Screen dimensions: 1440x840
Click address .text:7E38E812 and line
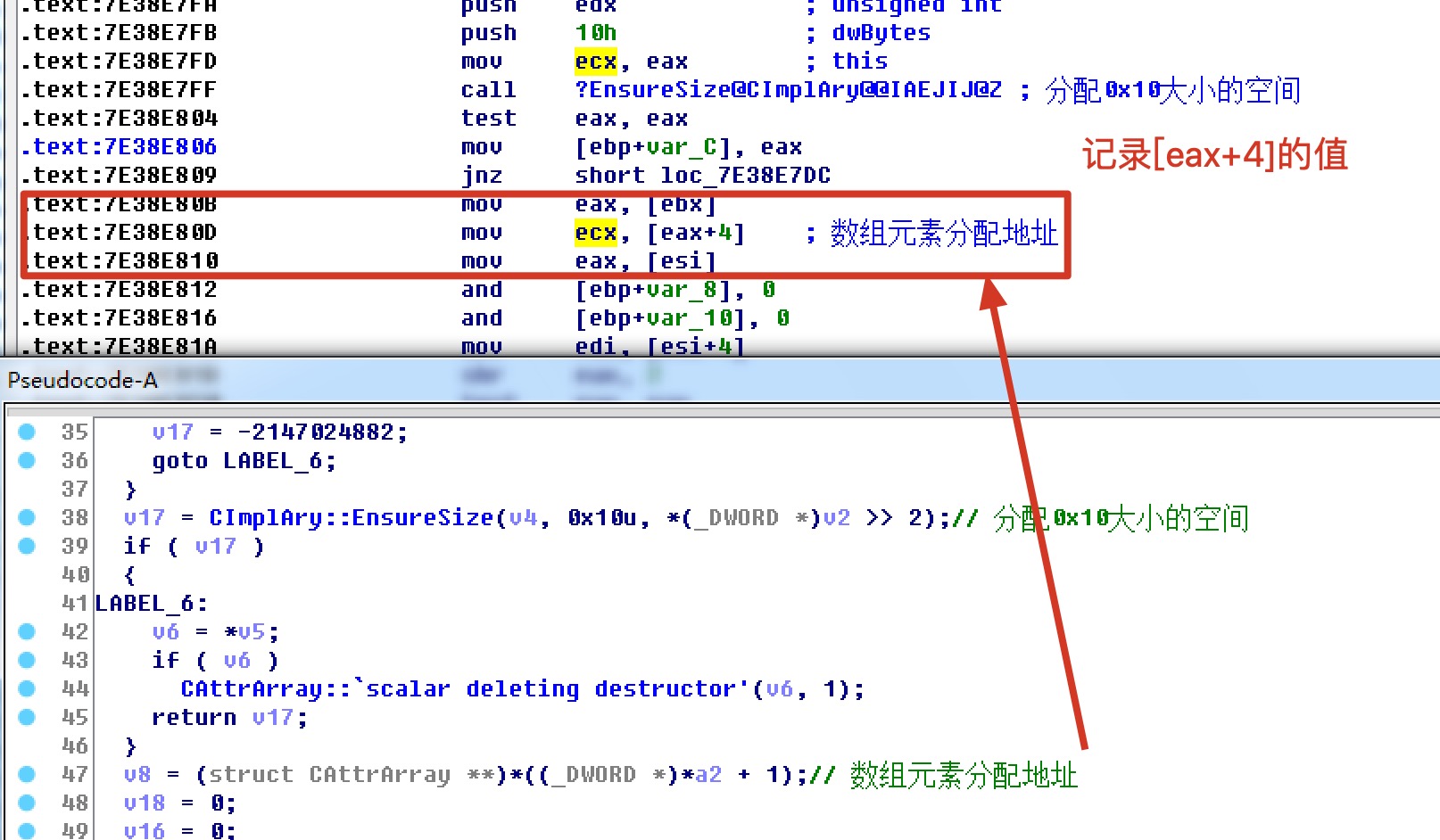click(120, 290)
